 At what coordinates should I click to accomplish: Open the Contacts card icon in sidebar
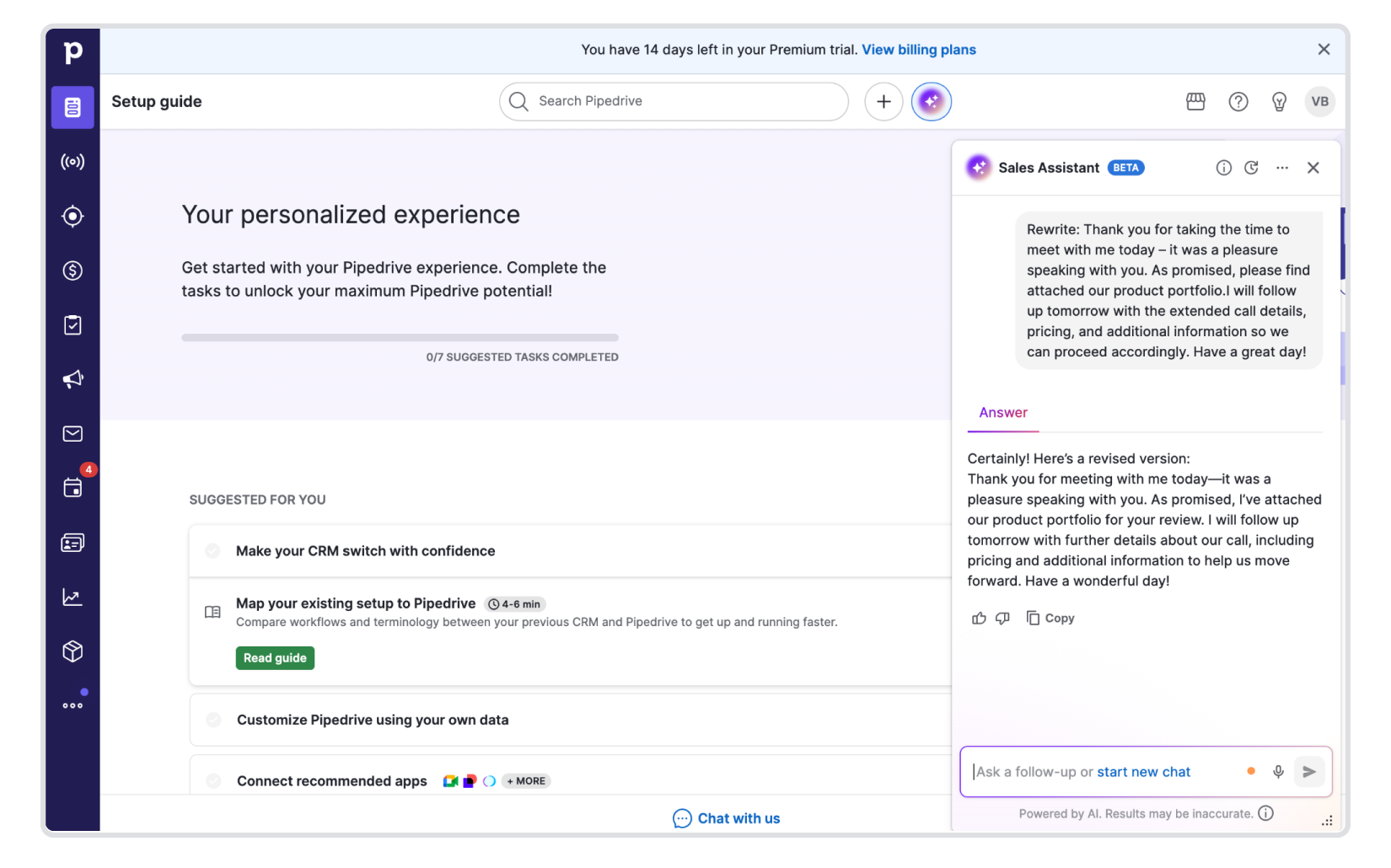click(73, 543)
